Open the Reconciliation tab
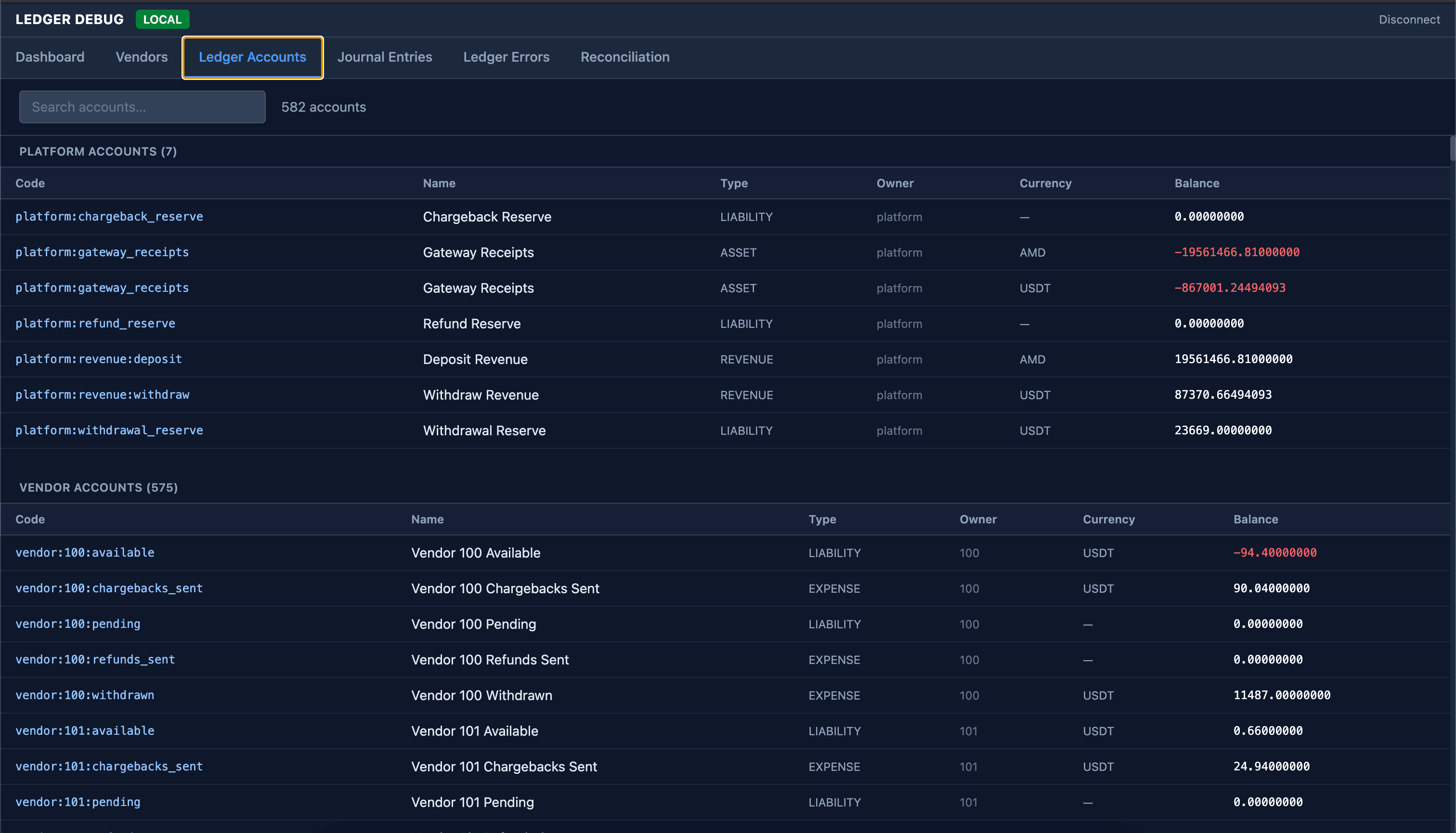Screen dimensions: 1456x833 [x=625, y=57]
